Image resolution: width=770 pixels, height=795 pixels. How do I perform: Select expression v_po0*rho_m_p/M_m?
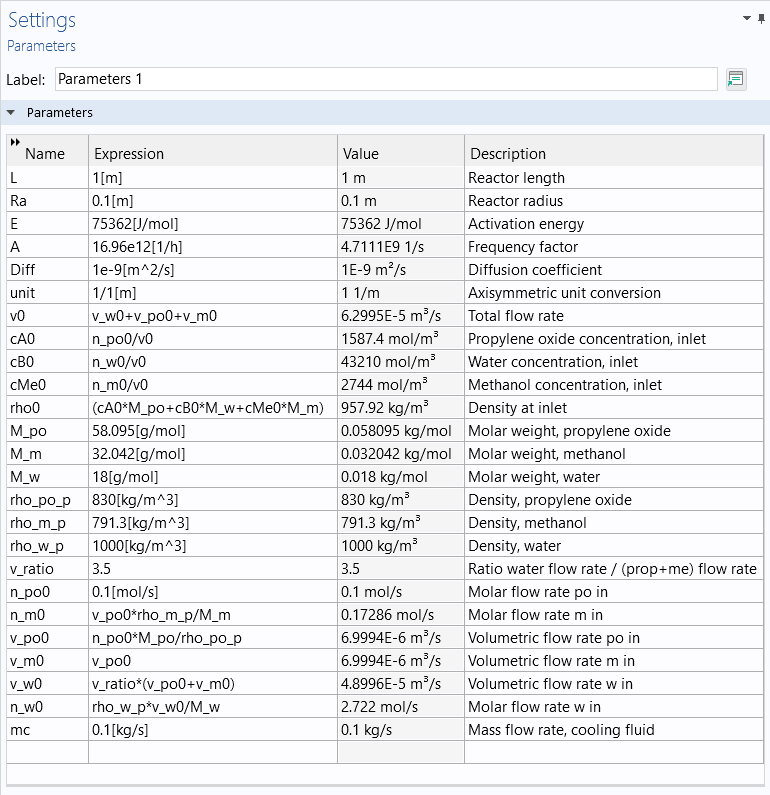point(213,615)
